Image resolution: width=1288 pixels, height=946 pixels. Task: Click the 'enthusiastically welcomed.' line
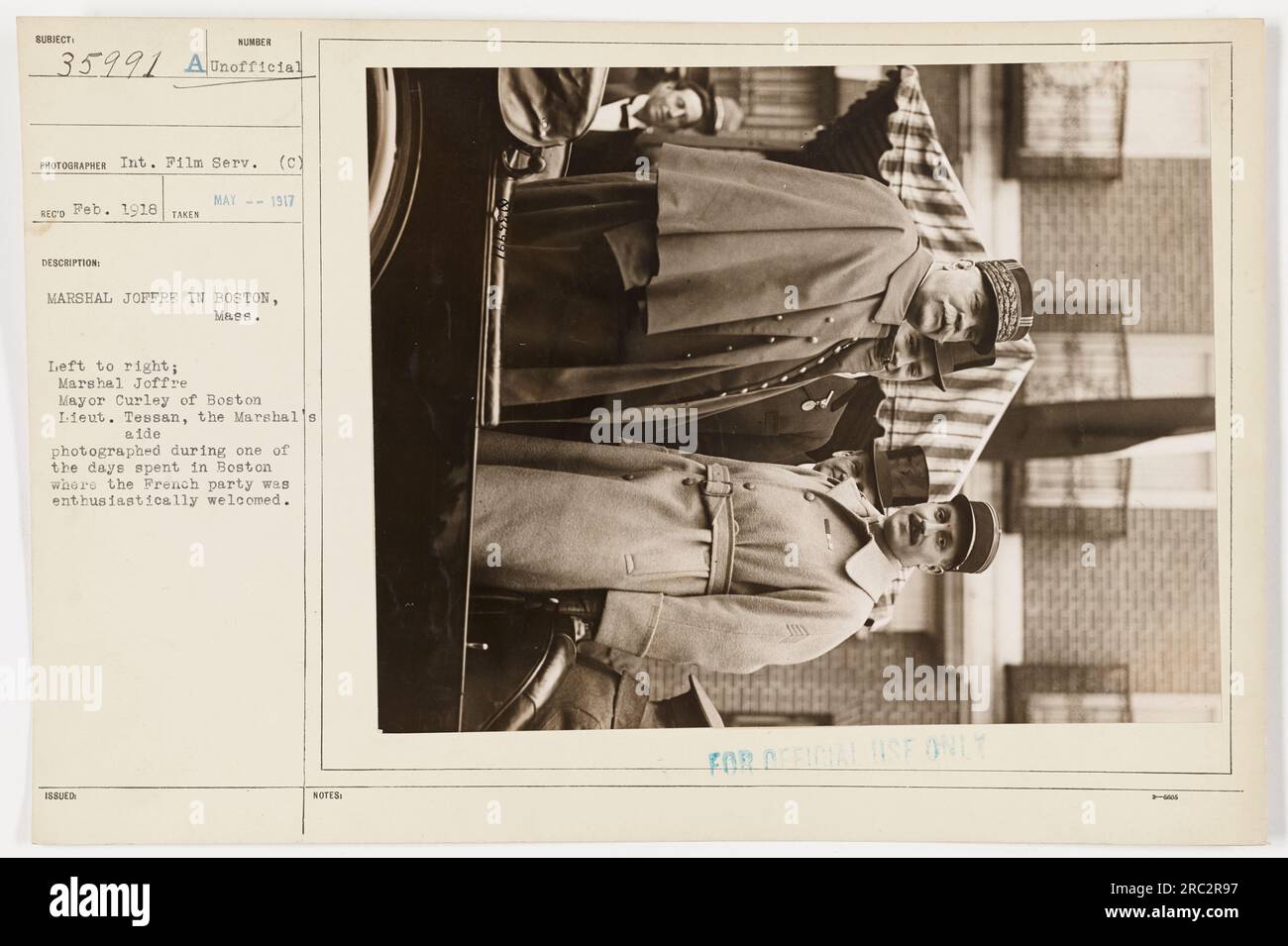pos(171,500)
